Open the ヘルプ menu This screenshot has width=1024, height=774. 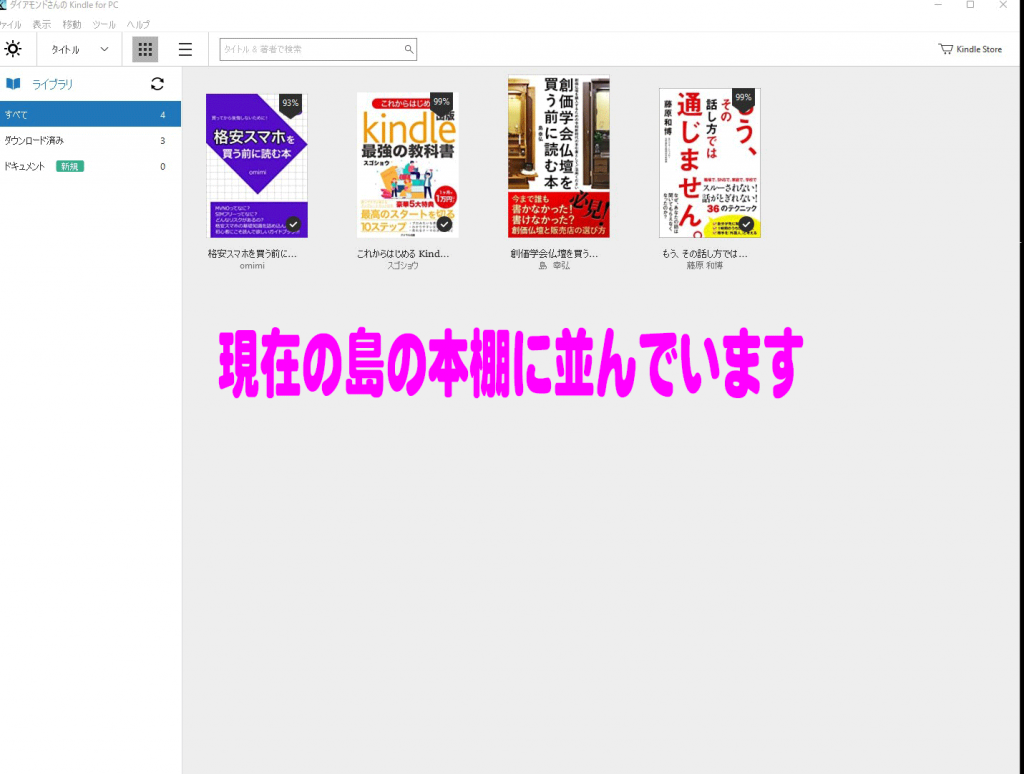(x=138, y=23)
